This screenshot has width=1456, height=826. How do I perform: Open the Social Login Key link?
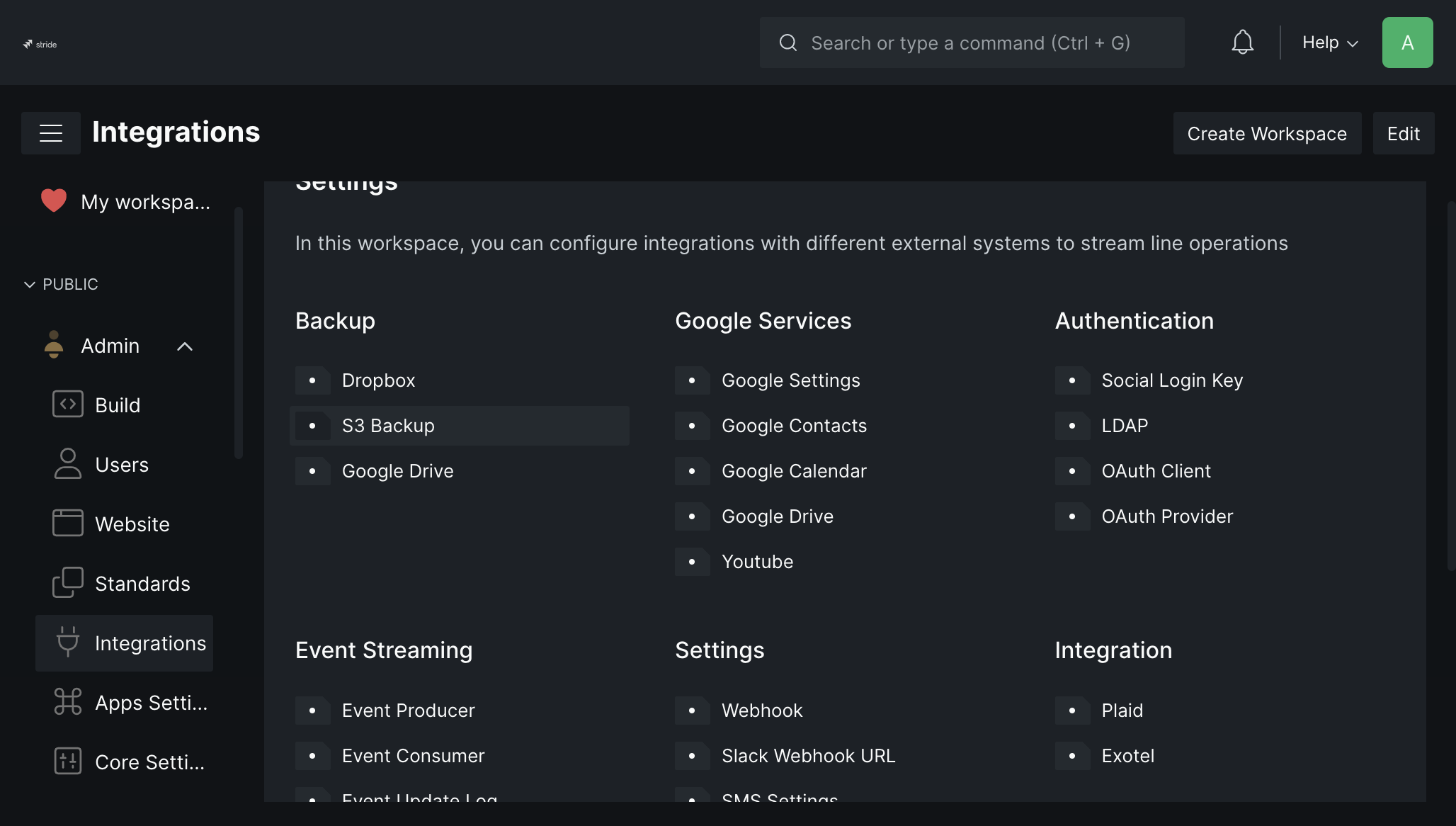point(1172,380)
